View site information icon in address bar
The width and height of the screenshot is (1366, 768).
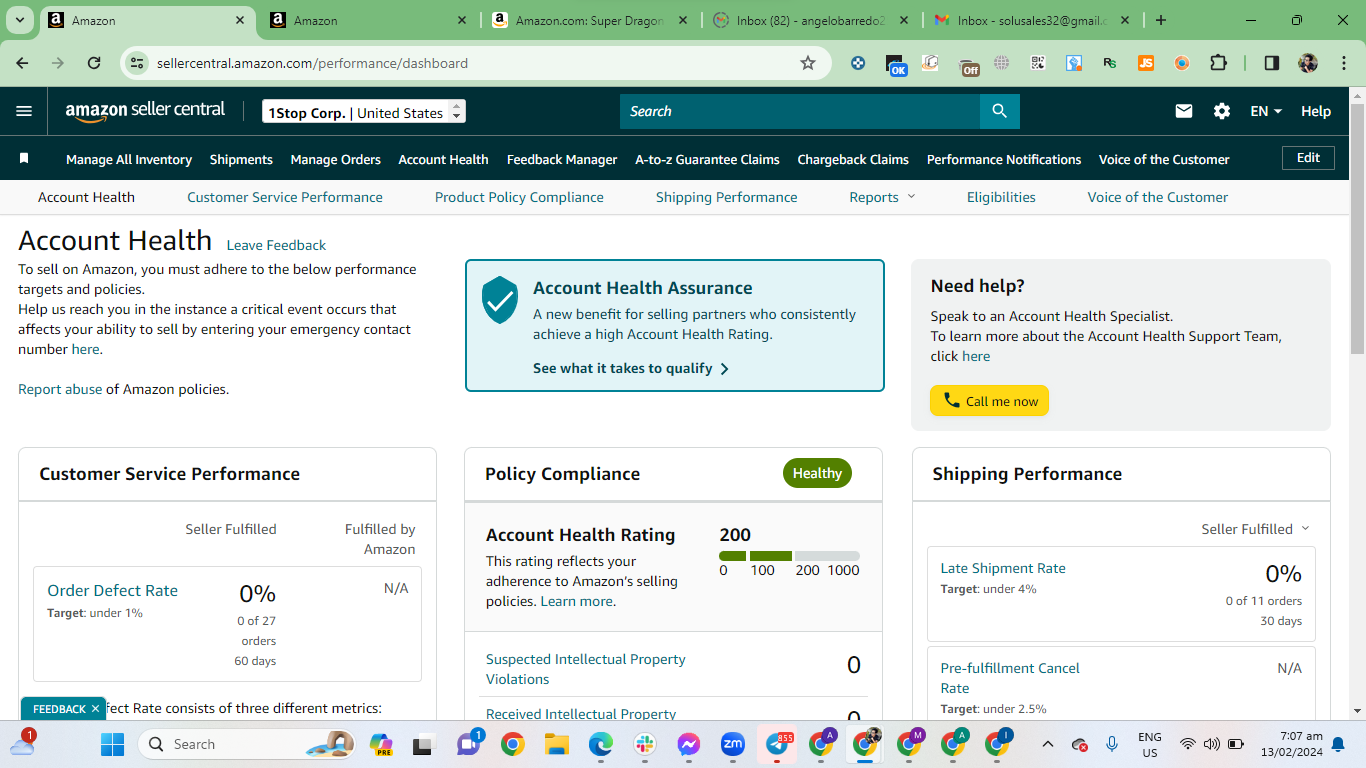(138, 63)
